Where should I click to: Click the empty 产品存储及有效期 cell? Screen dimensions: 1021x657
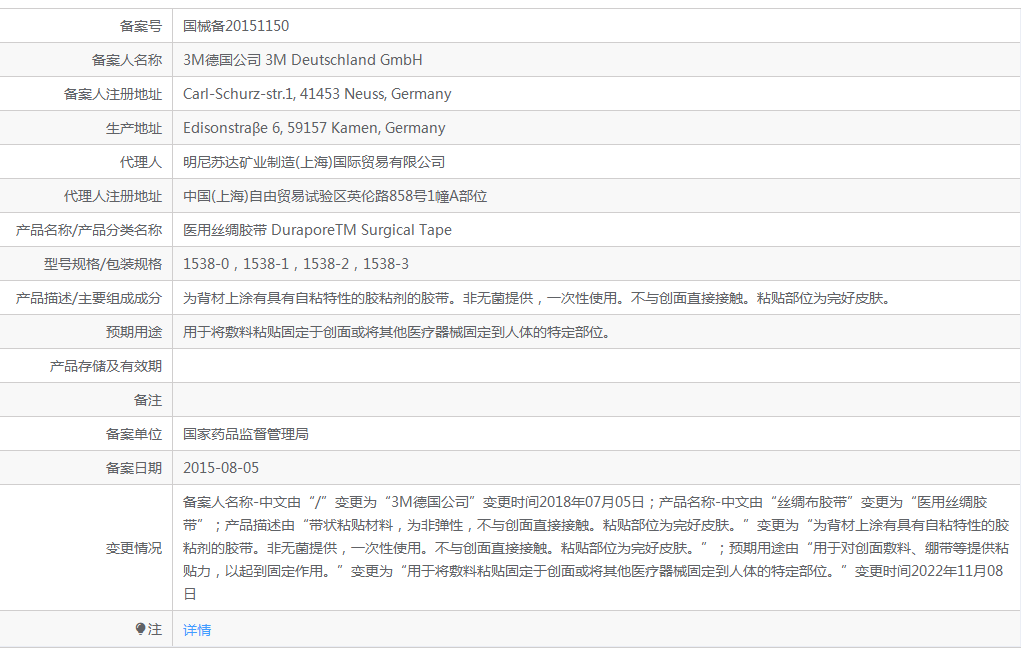pyautogui.click(x=500, y=365)
